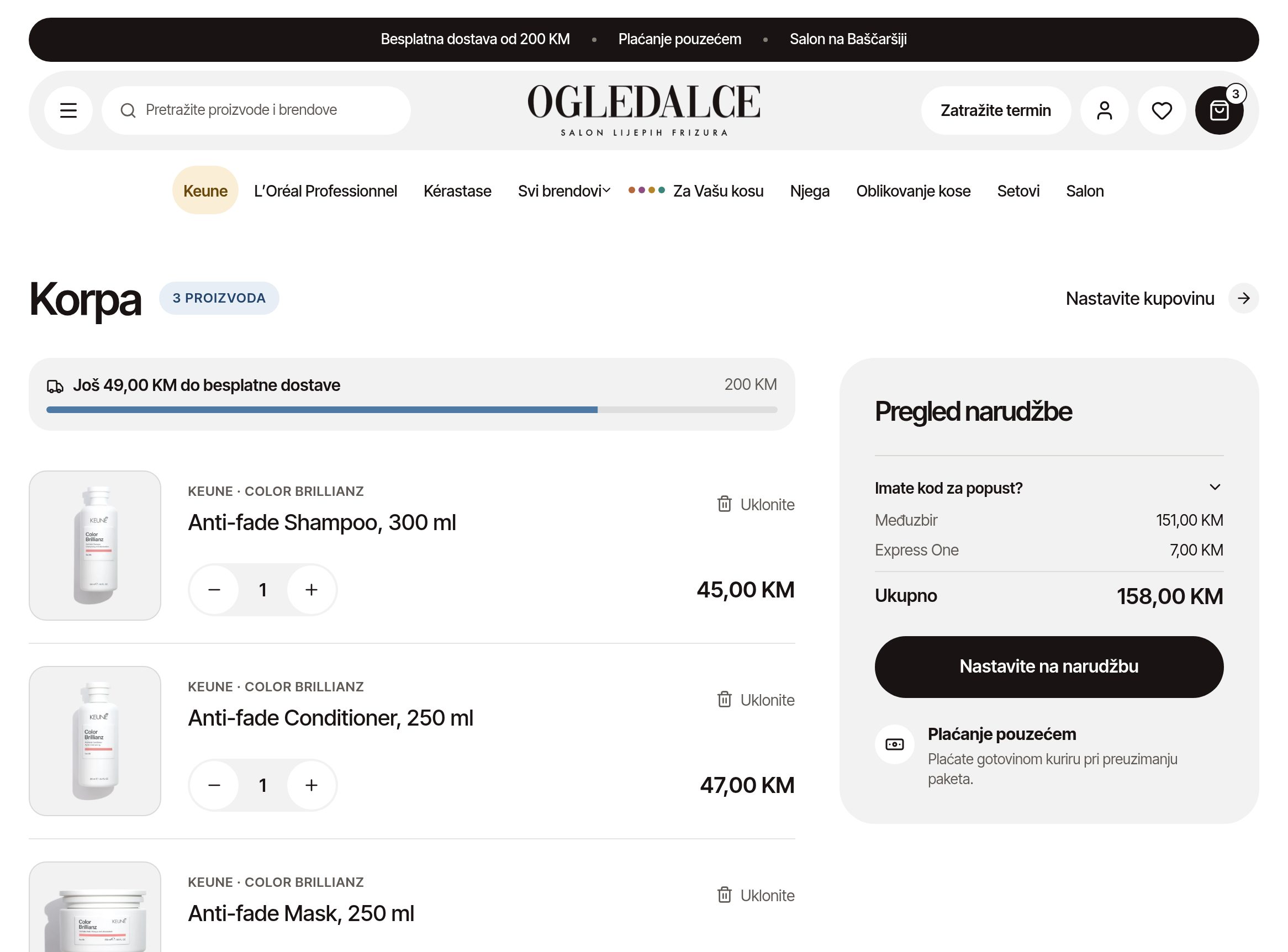Click the search magnifier icon
The height and width of the screenshot is (952, 1288).
pyautogui.click(x=128, y=110)
